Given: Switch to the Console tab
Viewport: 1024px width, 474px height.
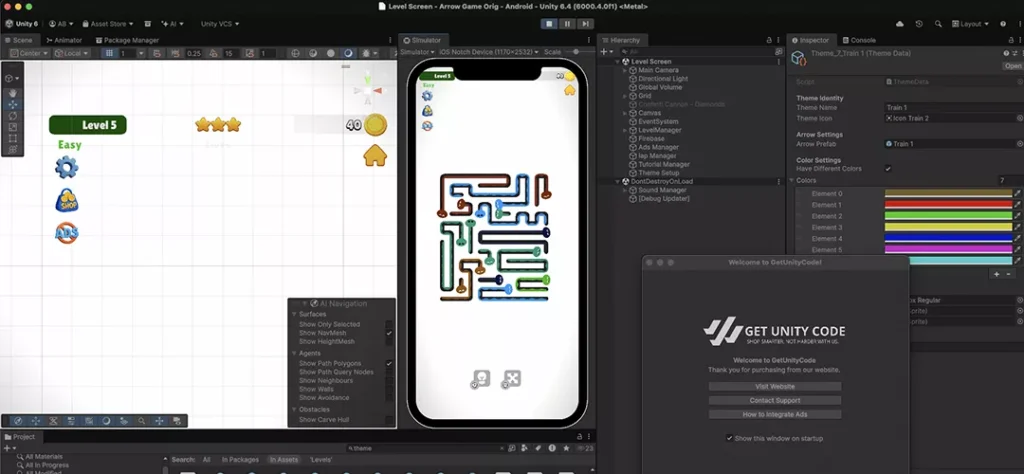Looking at the screenshot, I should coord(858,40).
